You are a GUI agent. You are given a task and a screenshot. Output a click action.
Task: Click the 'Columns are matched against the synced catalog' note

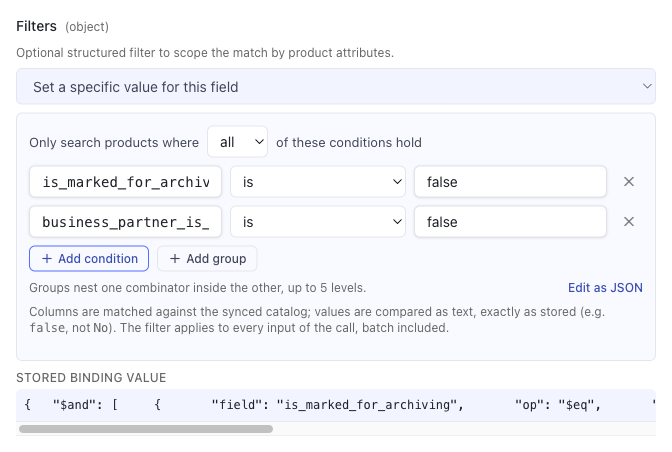[317, 320]
